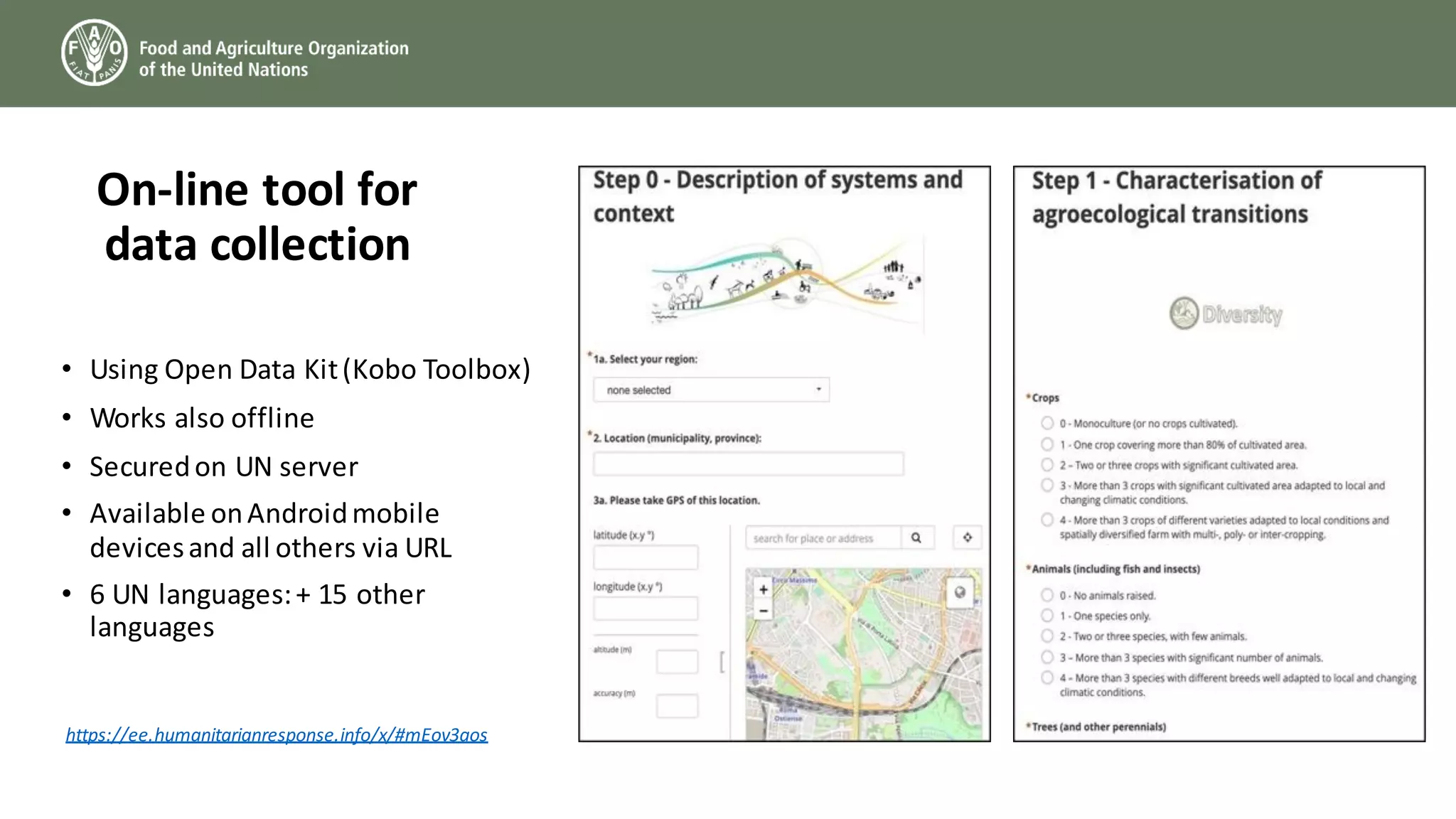Click the latitude input box
Viewport: 1456px width, 819px height.
point(646,557)
